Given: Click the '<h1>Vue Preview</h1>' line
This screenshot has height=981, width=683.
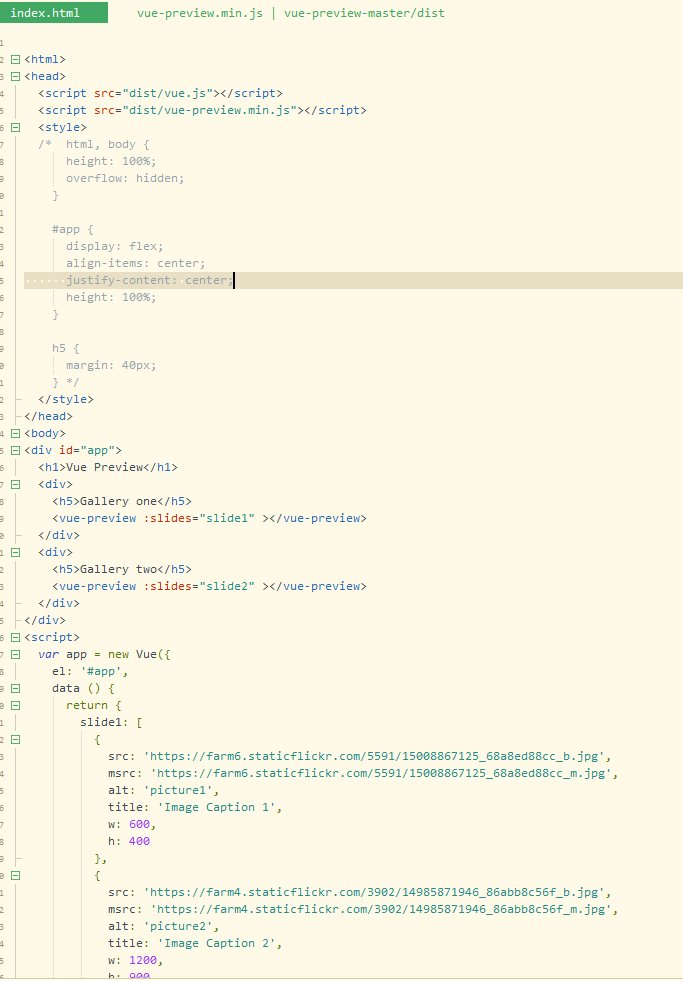Looking at the screenshot, I should 108,467.
